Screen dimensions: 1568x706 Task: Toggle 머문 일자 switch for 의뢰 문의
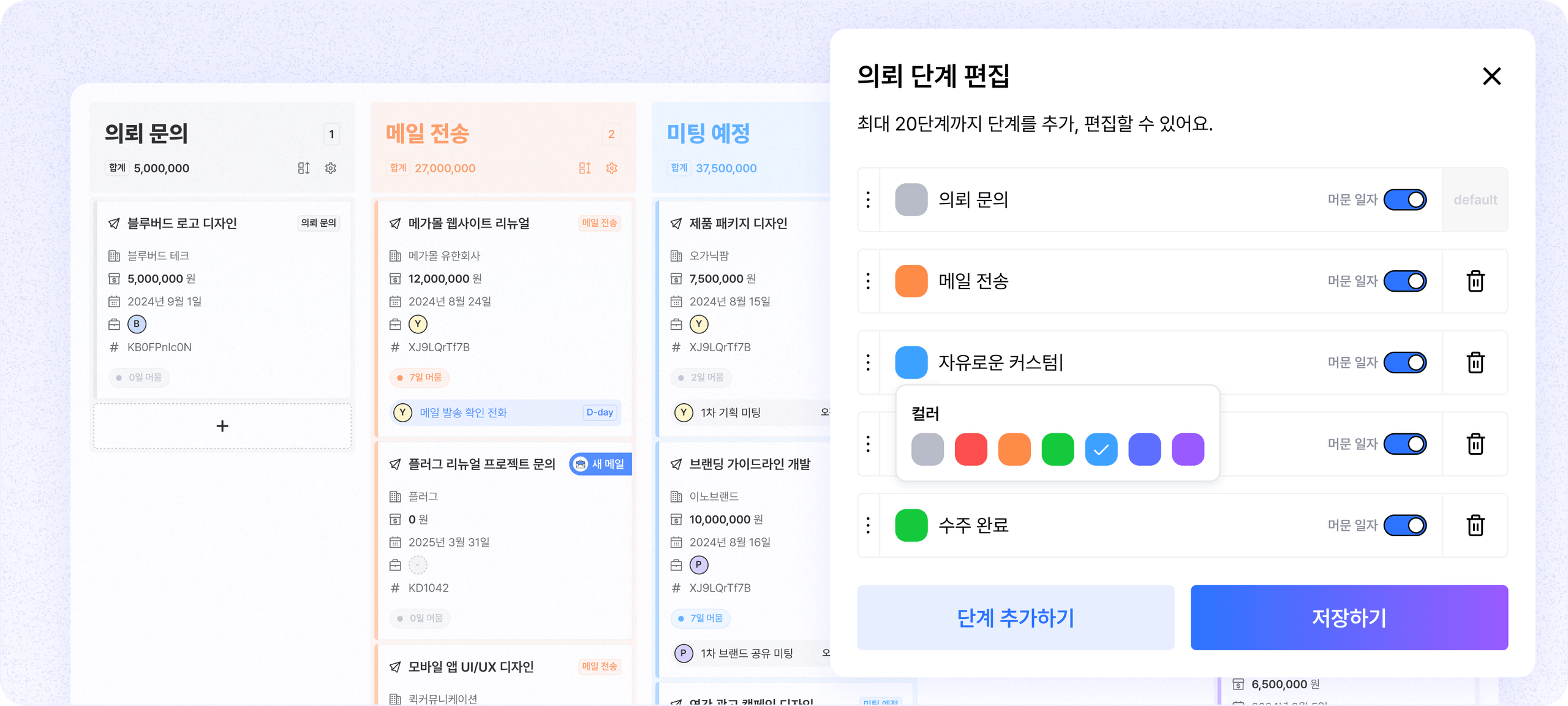coord(1405,199)
